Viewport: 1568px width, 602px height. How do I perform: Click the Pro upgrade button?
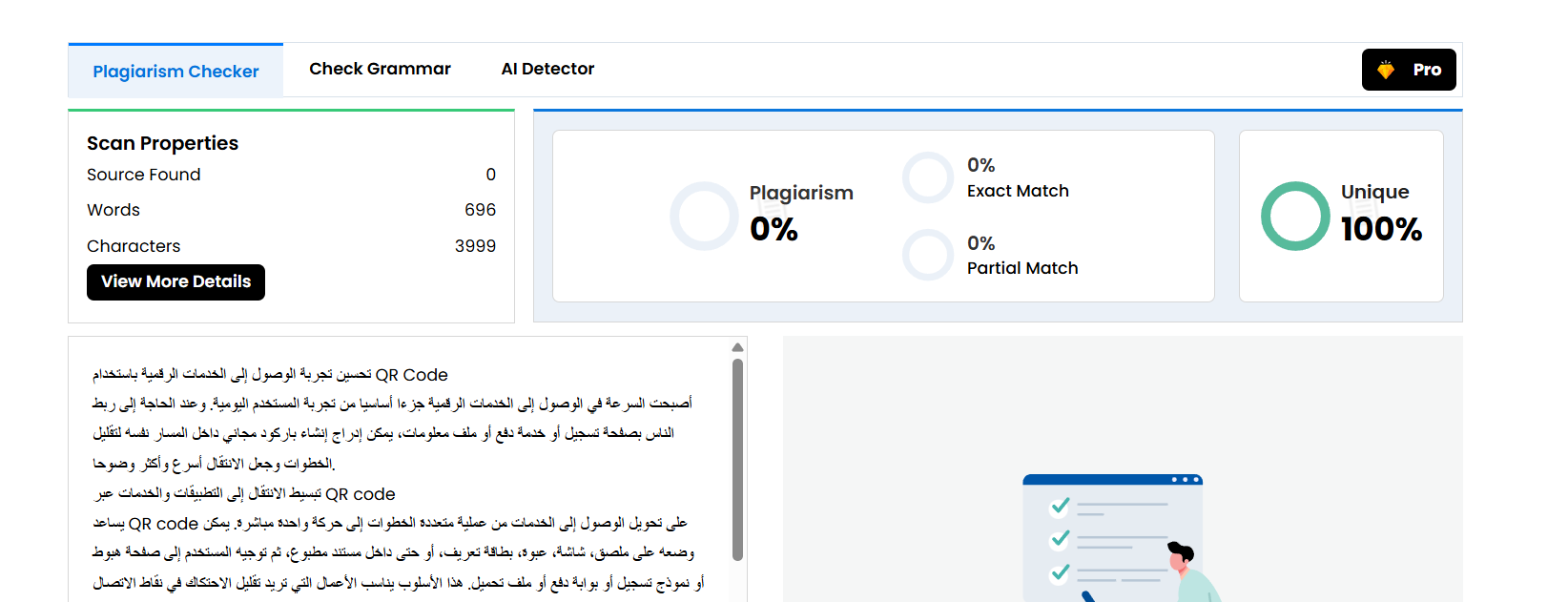click(1409, 70)
